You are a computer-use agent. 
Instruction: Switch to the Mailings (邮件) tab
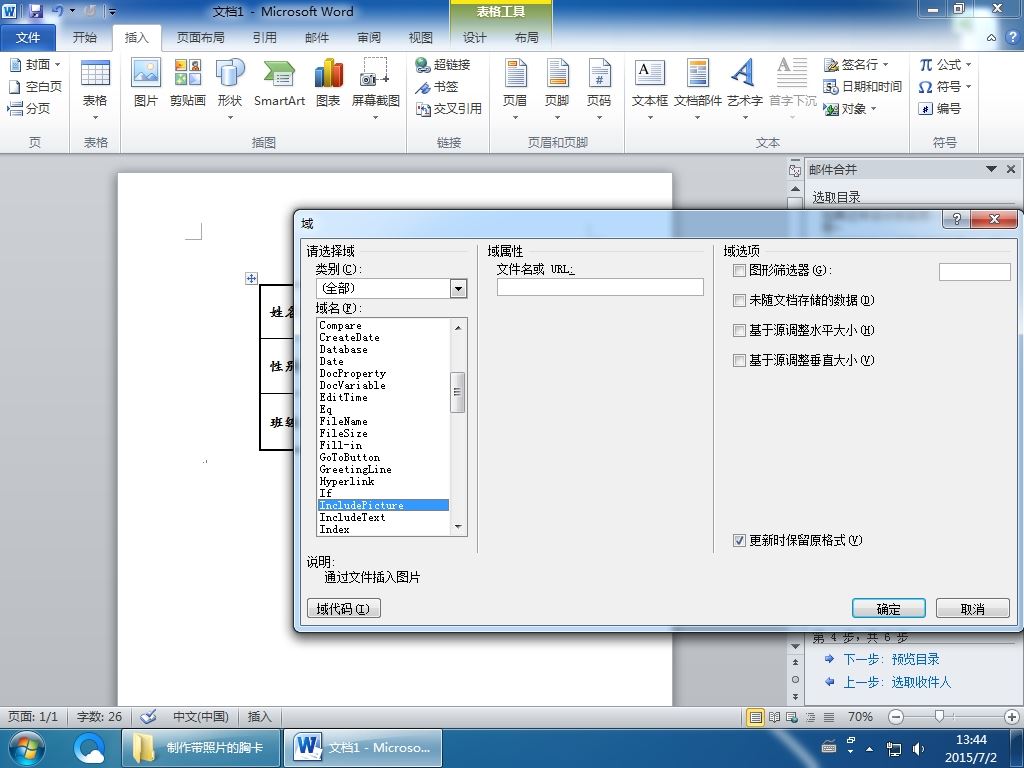pyautogui.click(x=317, y=38)
